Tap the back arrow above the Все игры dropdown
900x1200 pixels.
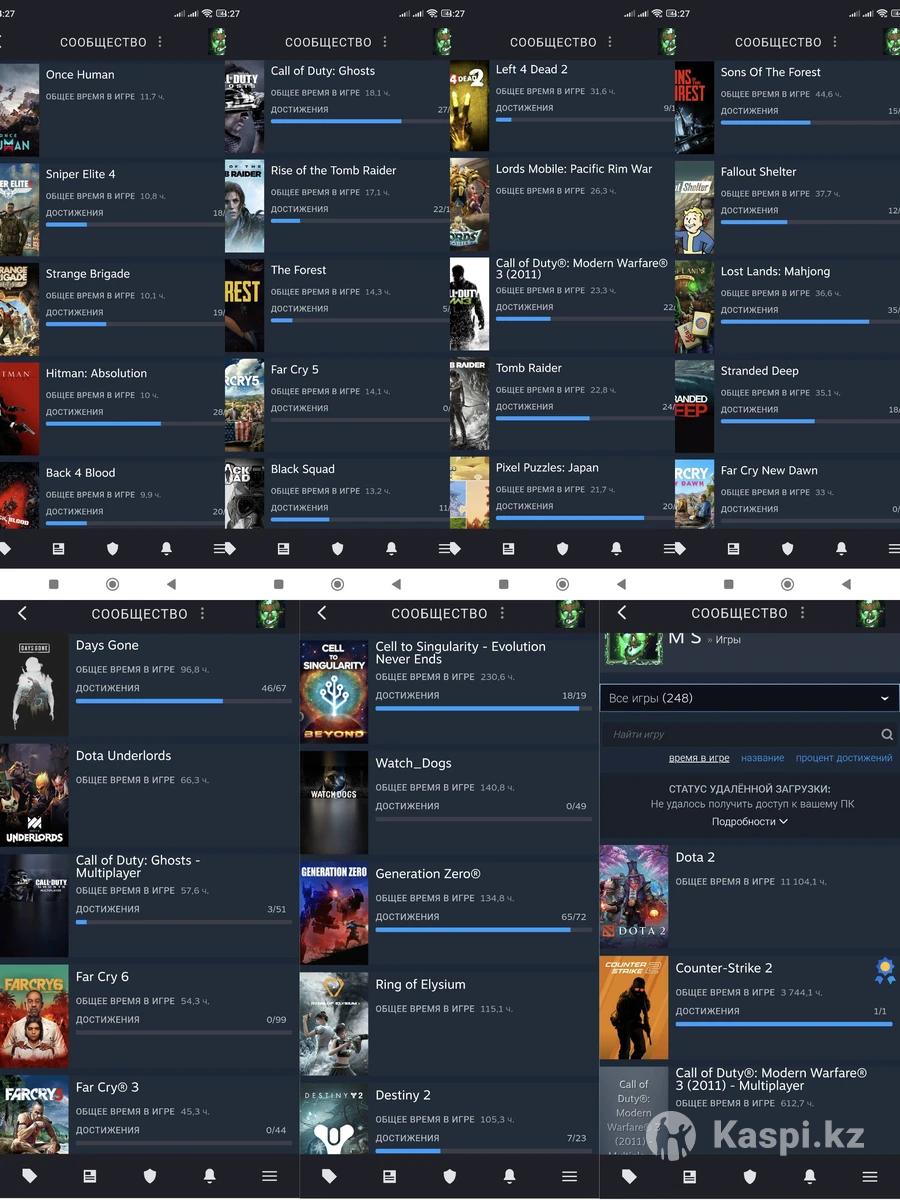622,613
